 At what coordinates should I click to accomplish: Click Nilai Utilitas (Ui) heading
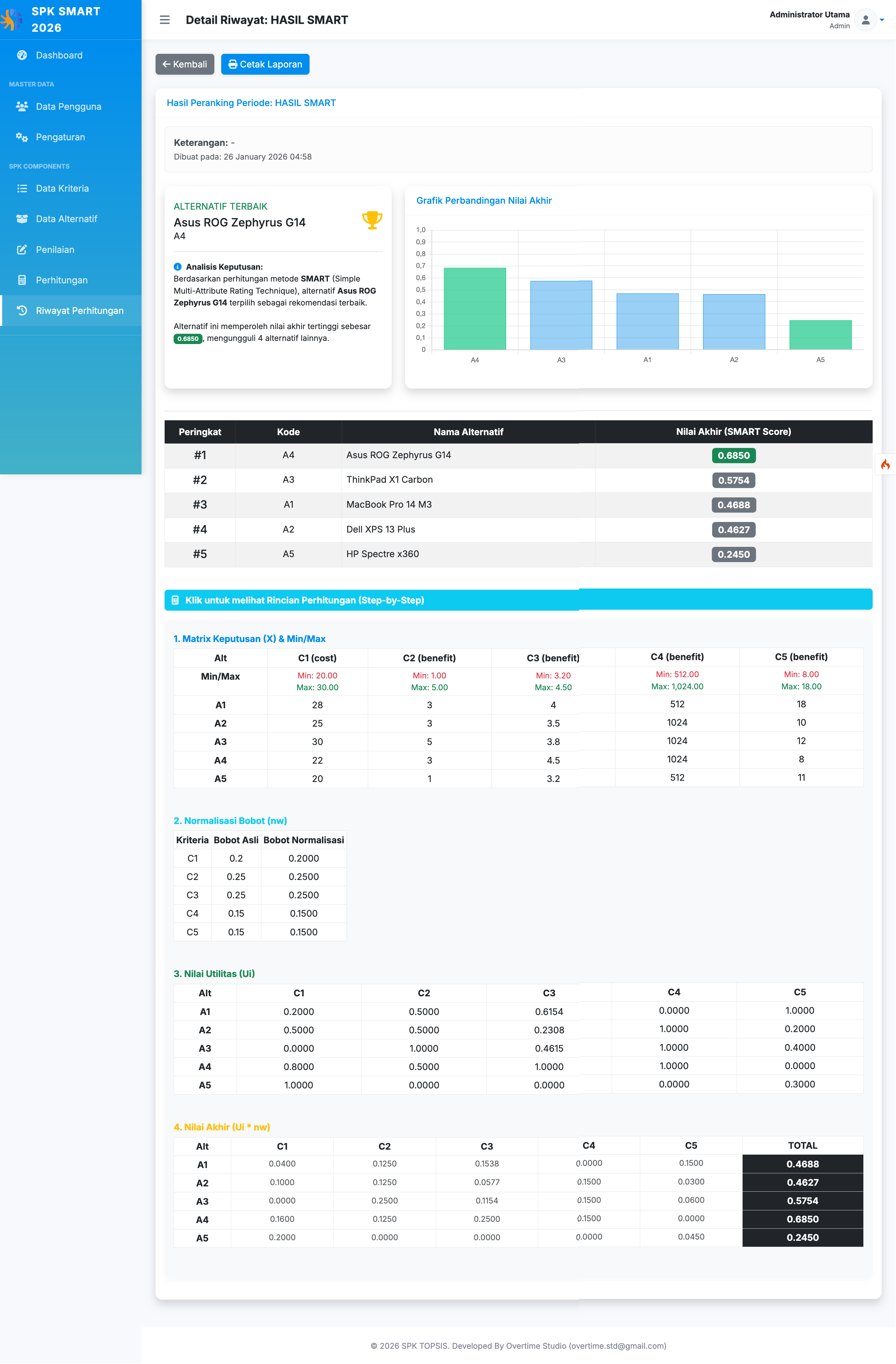click(214, 974)
